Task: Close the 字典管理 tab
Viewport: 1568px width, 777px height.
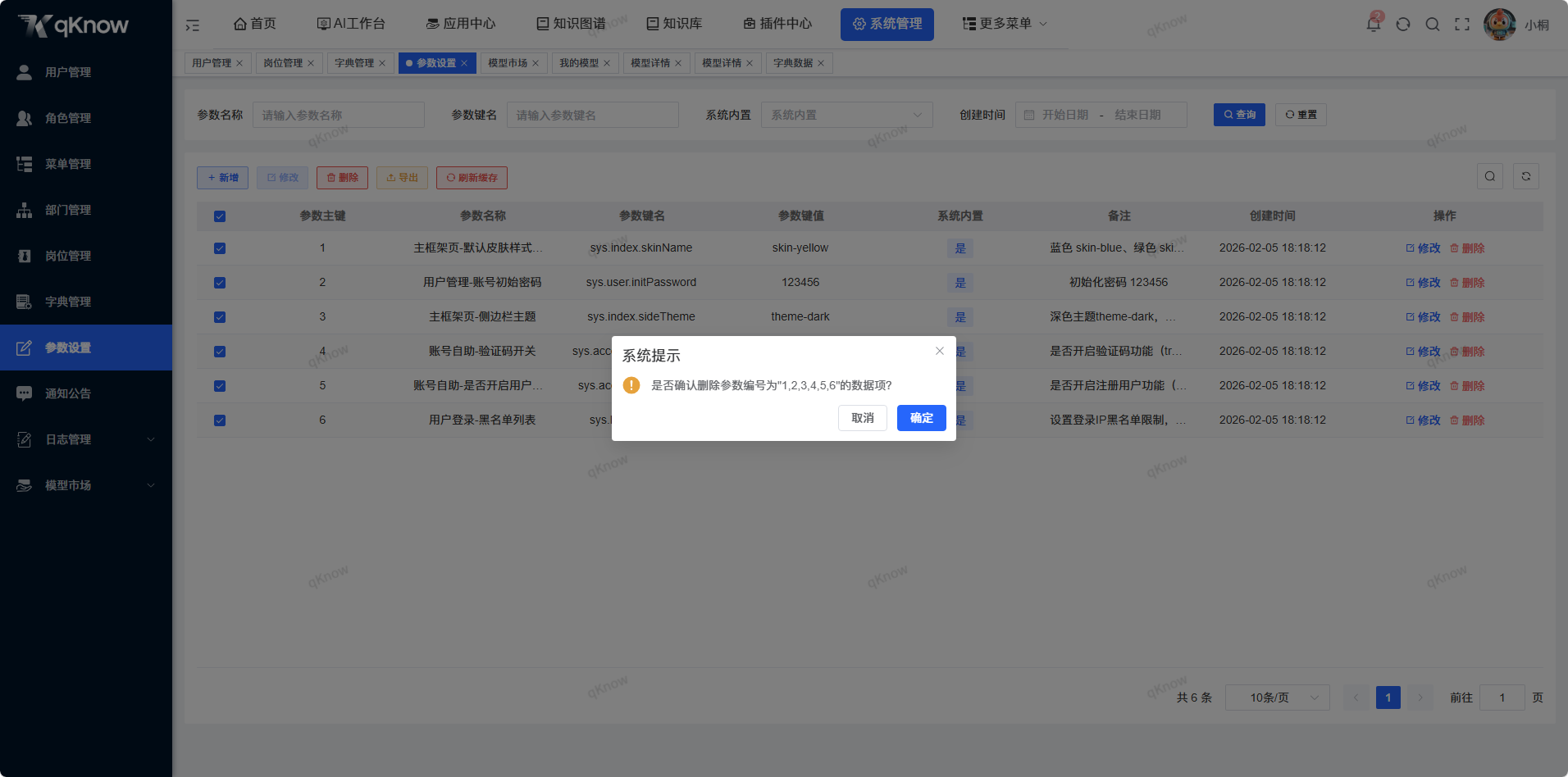Action: 382,63
